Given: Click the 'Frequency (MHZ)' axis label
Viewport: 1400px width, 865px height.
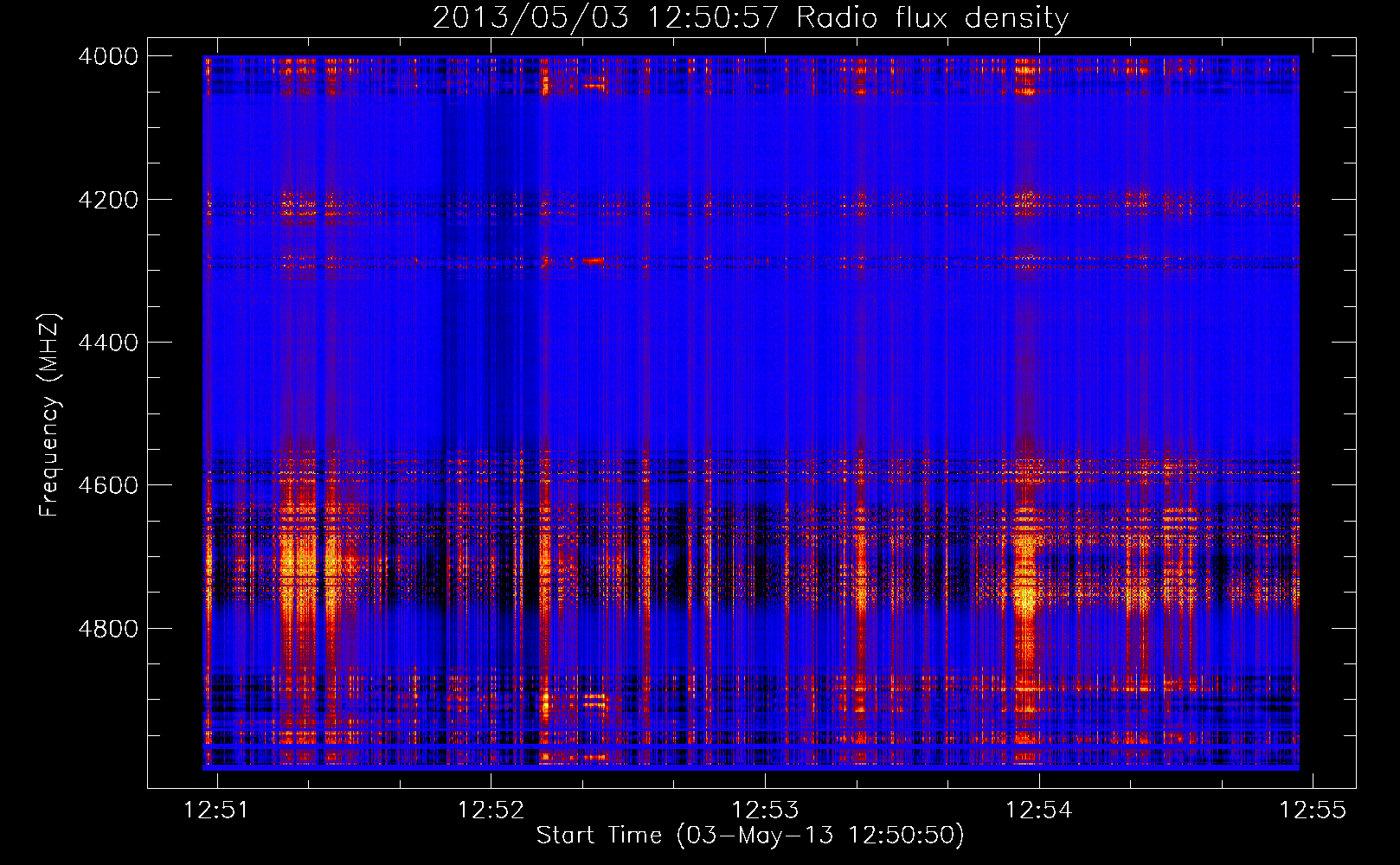Looking at the screenshot, I should tap(49, 414).
